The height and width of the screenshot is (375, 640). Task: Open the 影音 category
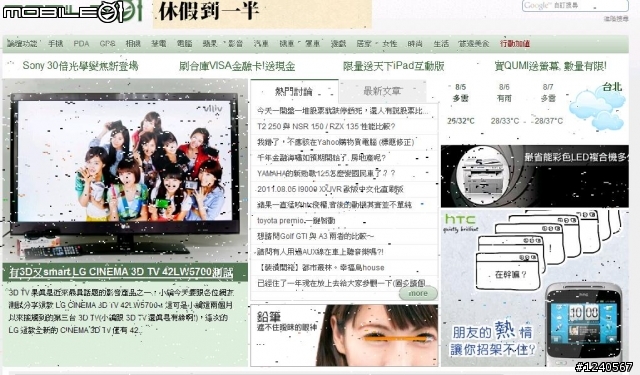click(236, 43)
